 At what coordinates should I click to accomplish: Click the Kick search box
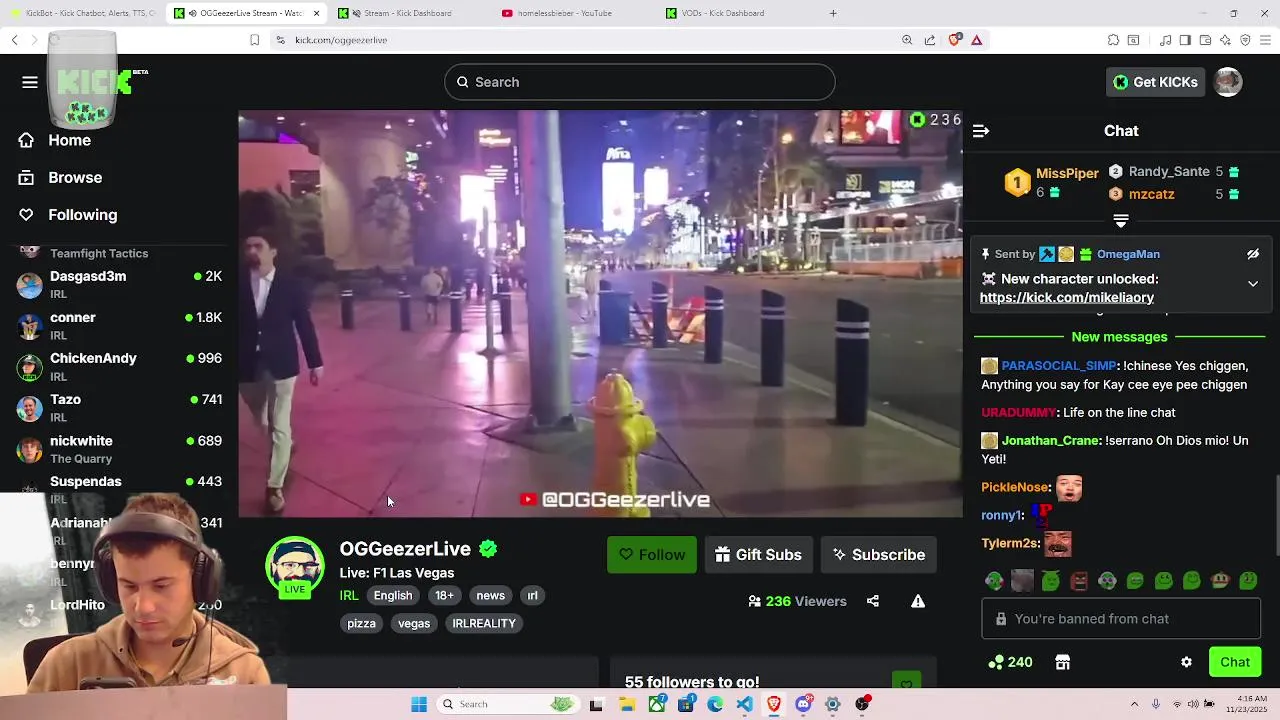point(640,82)
